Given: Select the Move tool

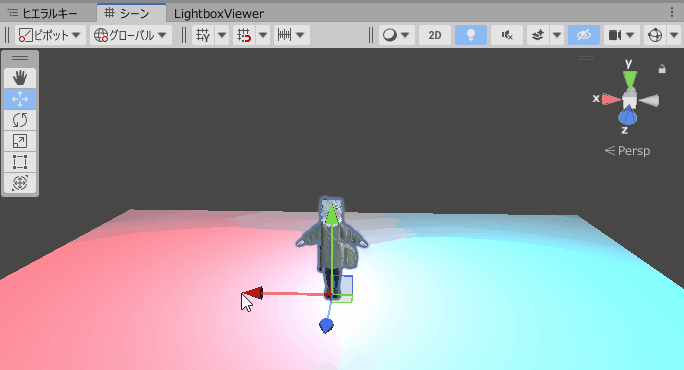Looking at the screenshot, I should pos(20,99).
